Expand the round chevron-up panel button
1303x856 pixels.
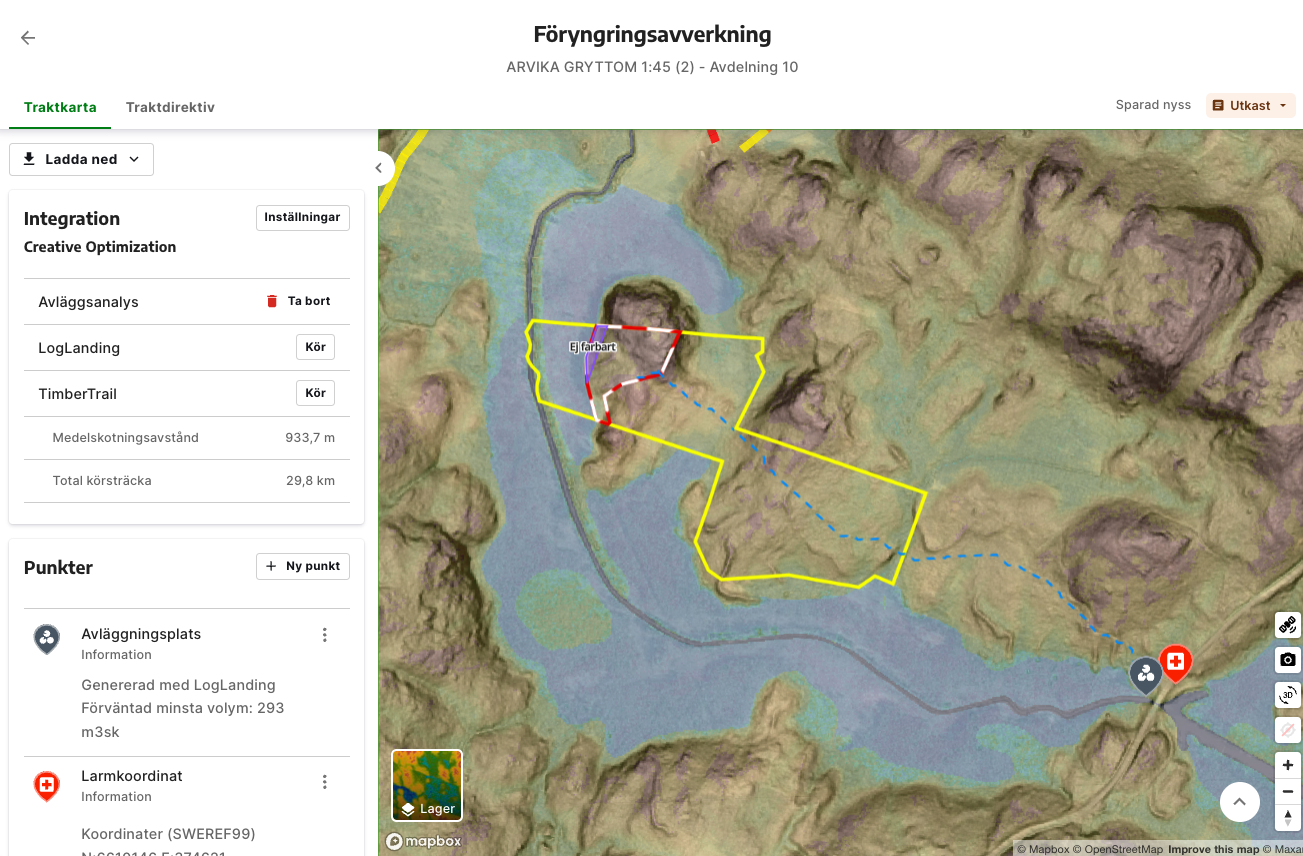tap(1240, 802)
